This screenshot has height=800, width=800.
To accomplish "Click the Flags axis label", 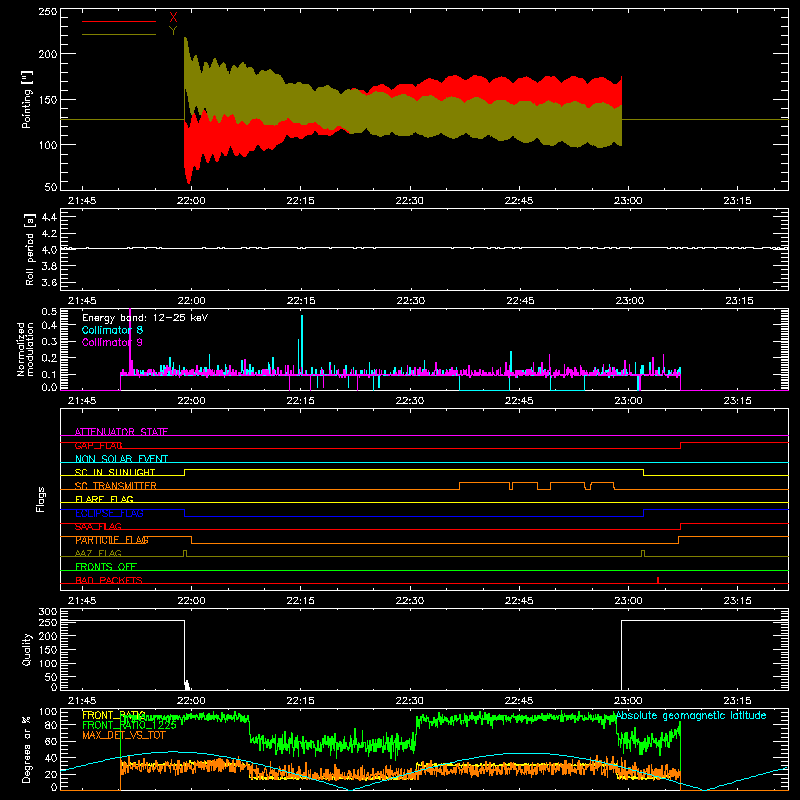I will 41,499.
